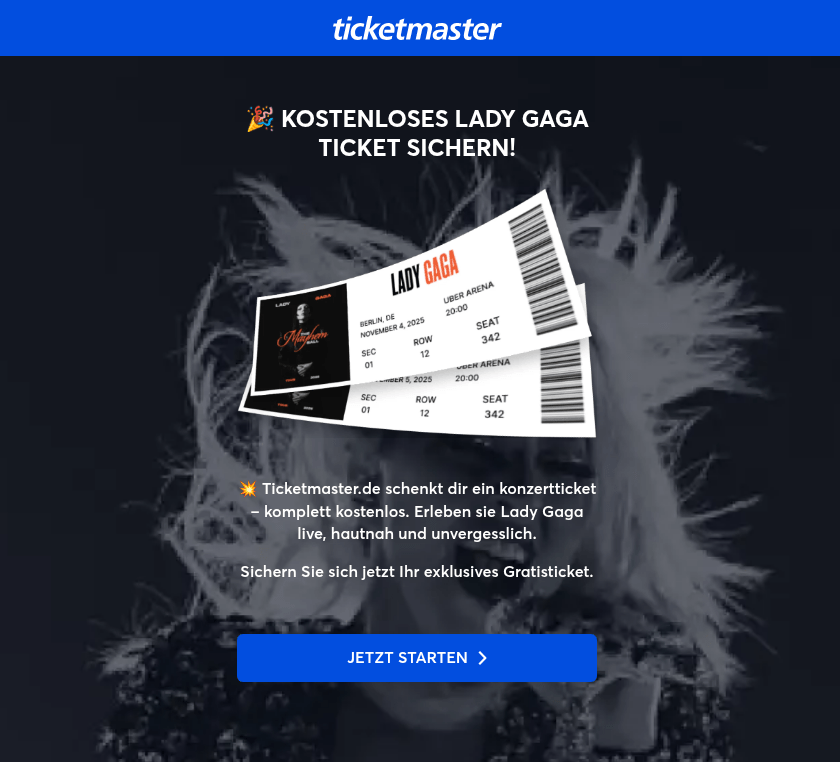The height and width of the screenshot is (762, 840).
Task: Click the party popper emoji icon
Action: click(x=260, y=118)
